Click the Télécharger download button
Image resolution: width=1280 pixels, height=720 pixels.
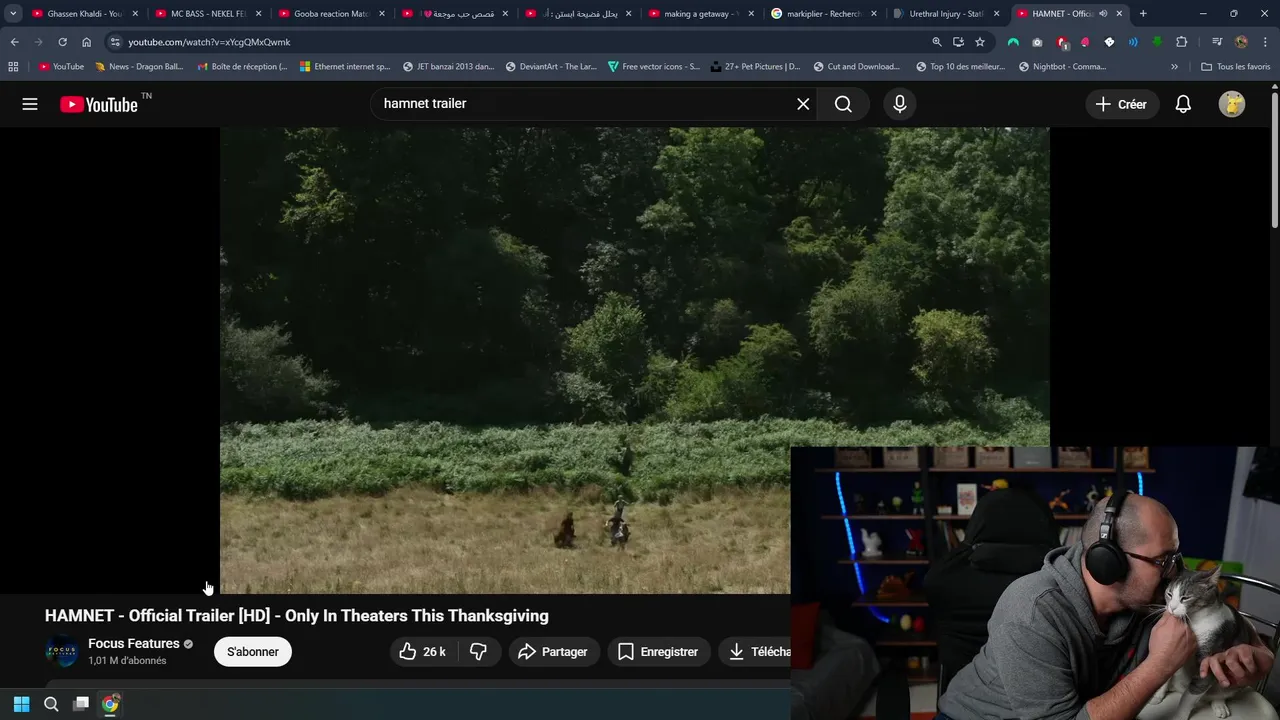755,652
